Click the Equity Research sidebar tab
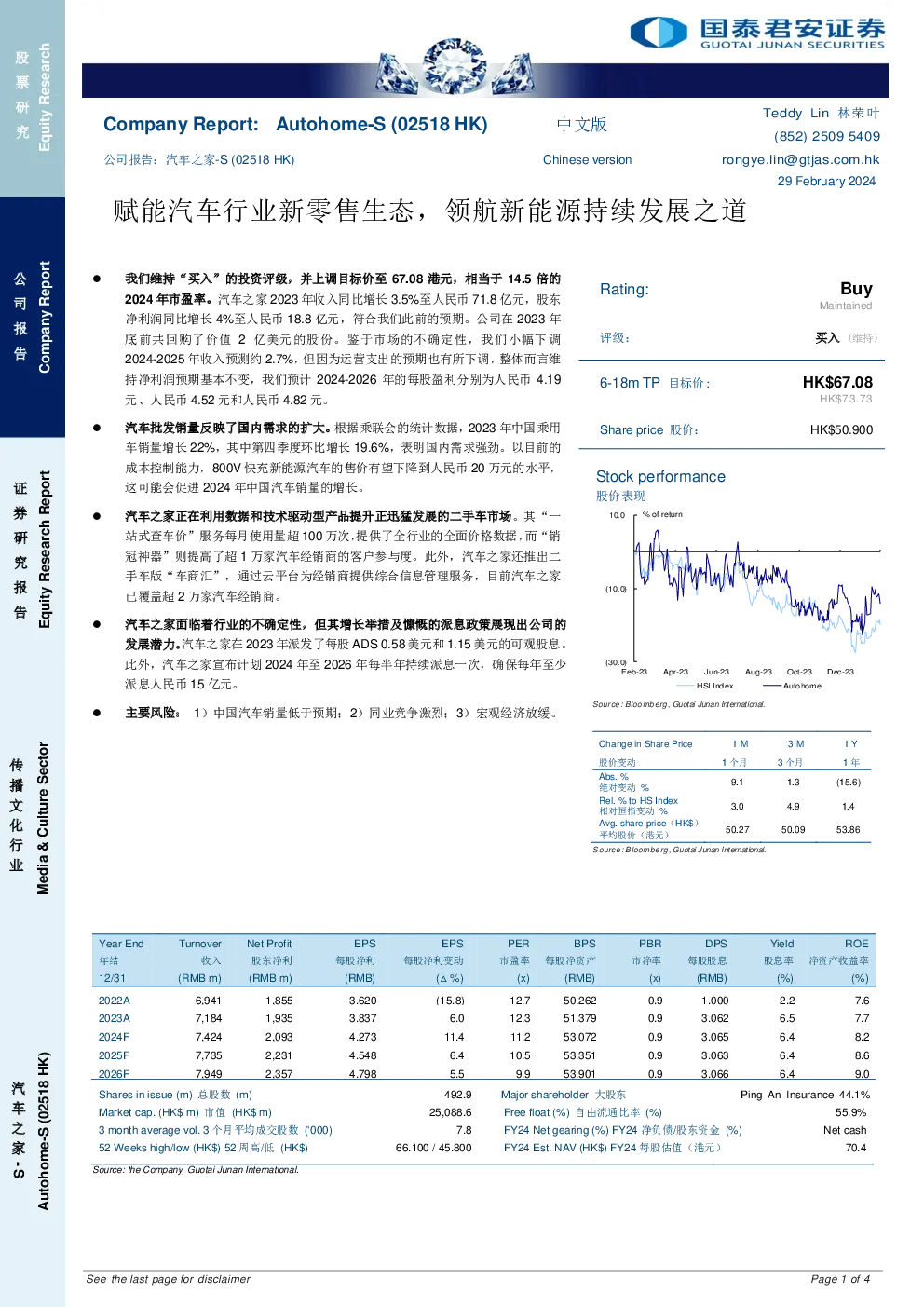The image size is (924, 1307). point(33,99)
